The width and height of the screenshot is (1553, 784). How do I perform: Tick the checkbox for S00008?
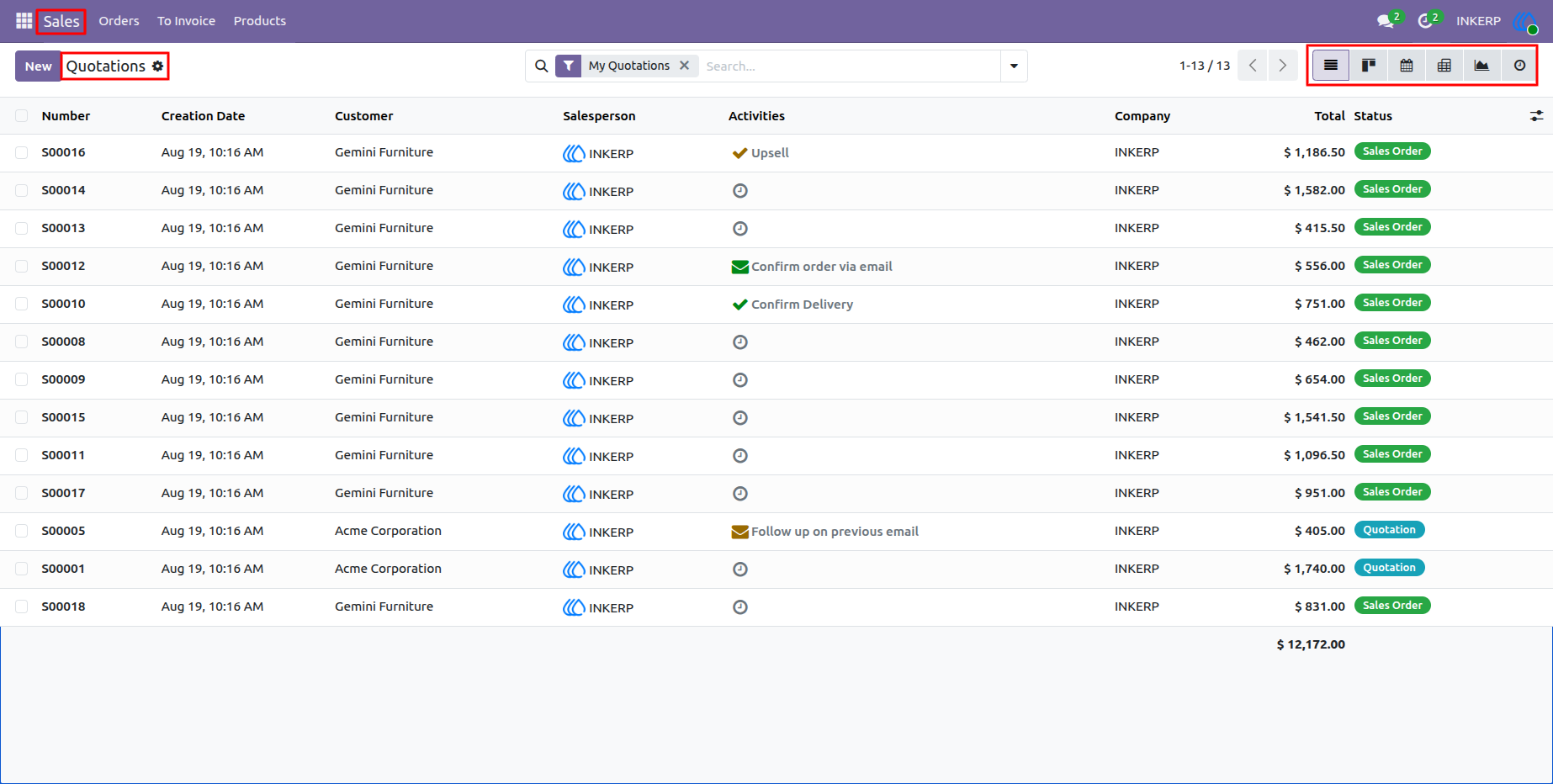(x=22, y=342)
